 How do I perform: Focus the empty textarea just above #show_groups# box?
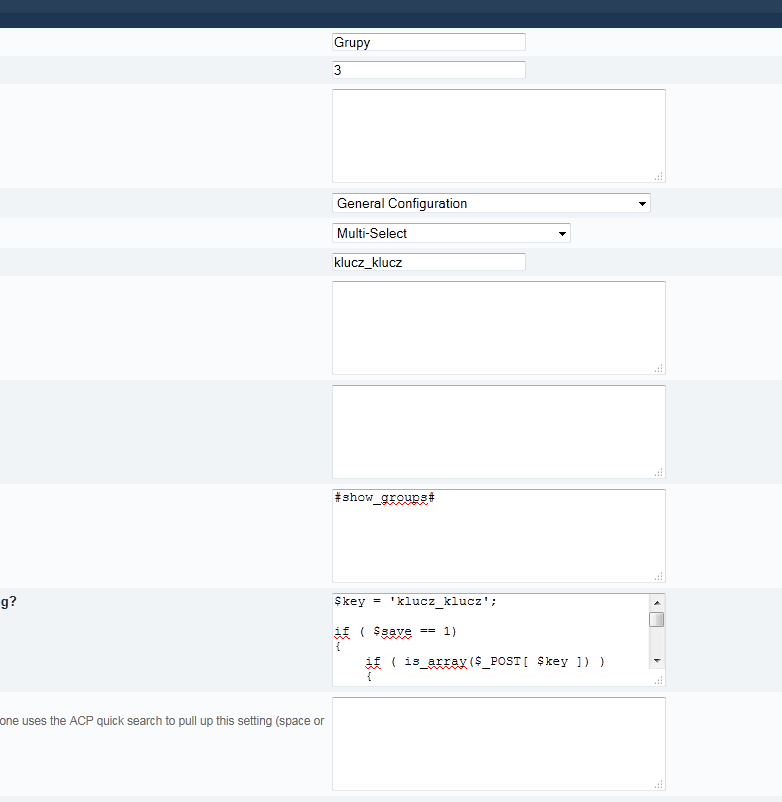pyautogui.click(x=498, y=431)
